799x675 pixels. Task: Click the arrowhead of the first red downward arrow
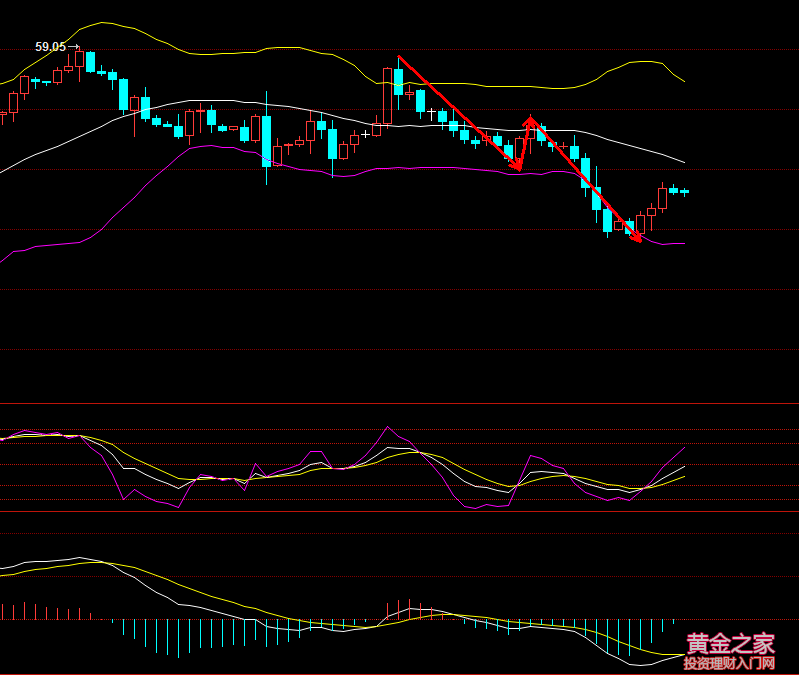(x=518, y=168)
